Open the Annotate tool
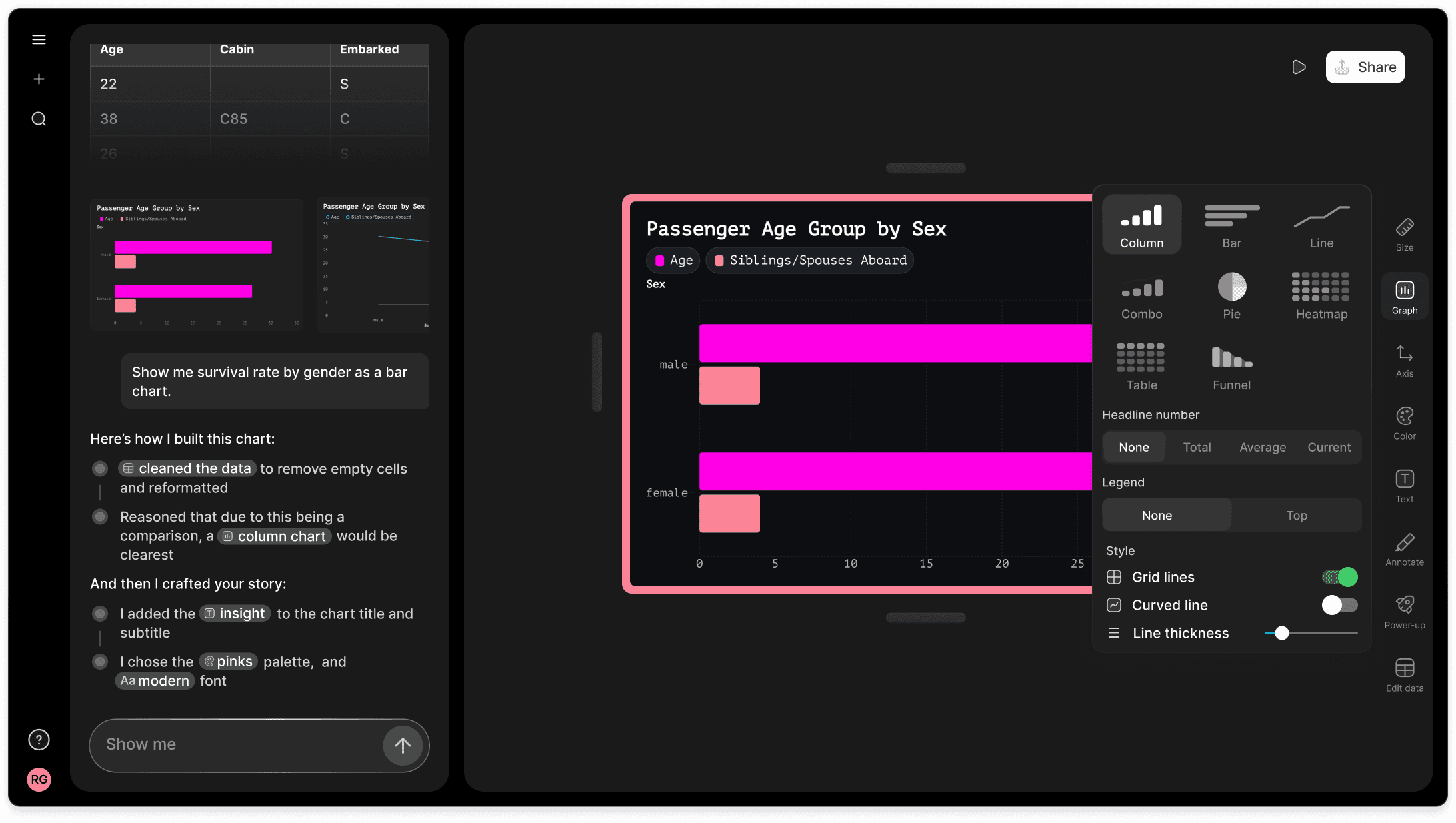This screenshot has height=823, width=1456. (1405, 549)
